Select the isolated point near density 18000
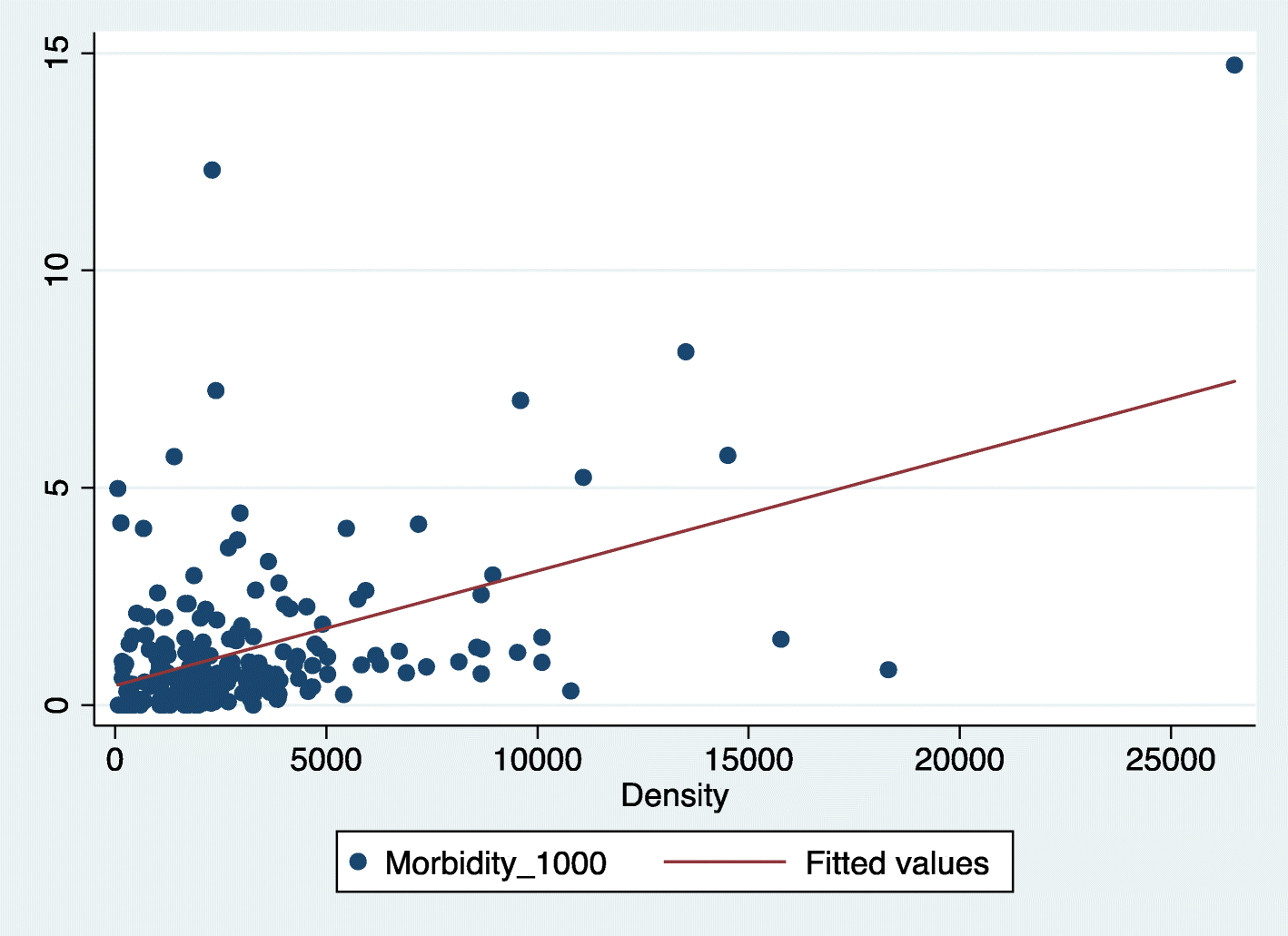 (x=887, y=670)
